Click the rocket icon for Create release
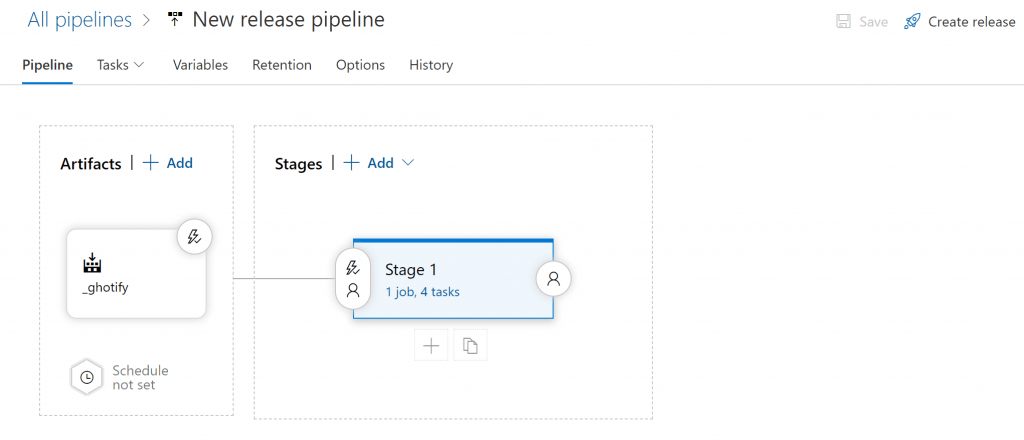The height and width of the screenshot is (440, 1024). point(912,22)
